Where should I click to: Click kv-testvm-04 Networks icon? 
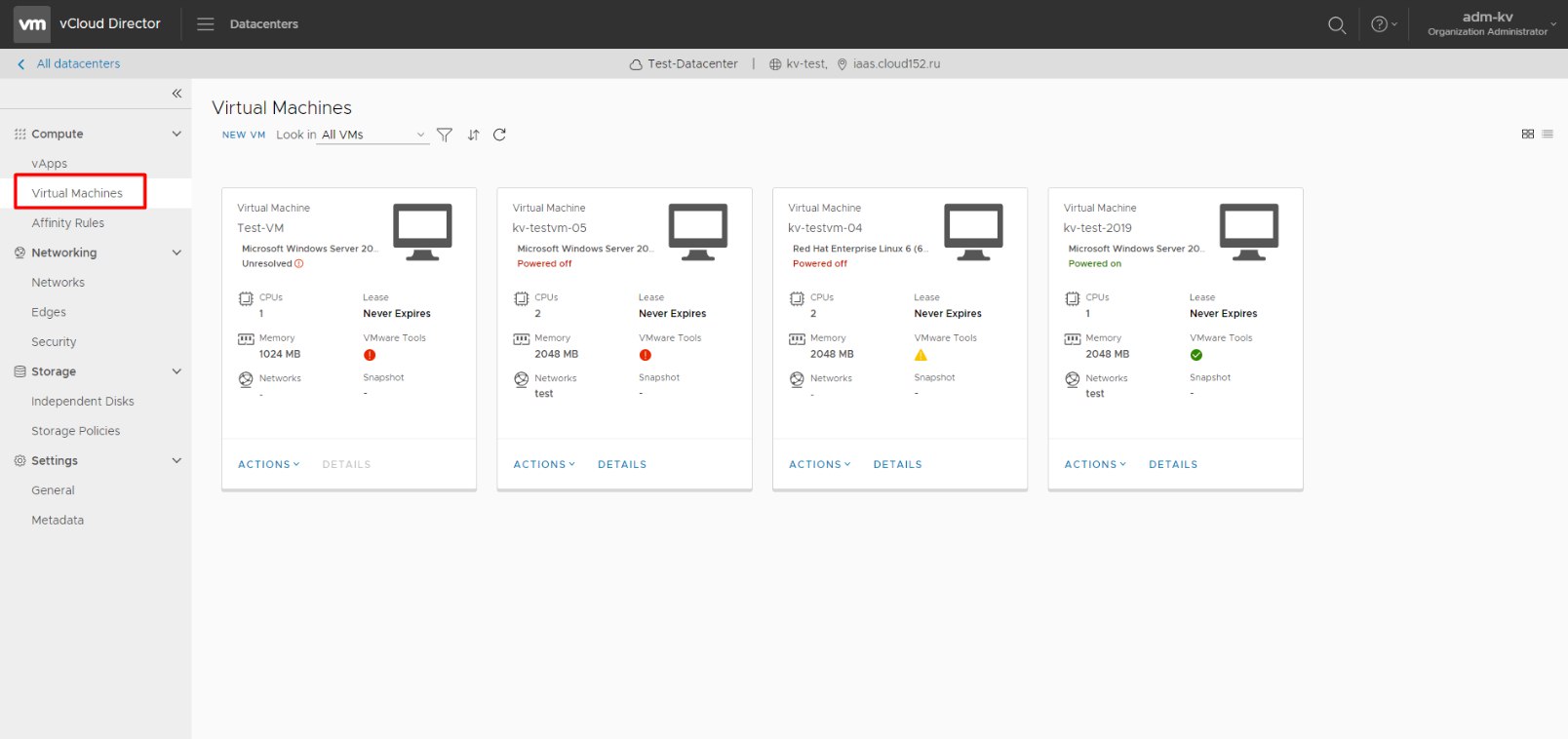click(797, 379)
